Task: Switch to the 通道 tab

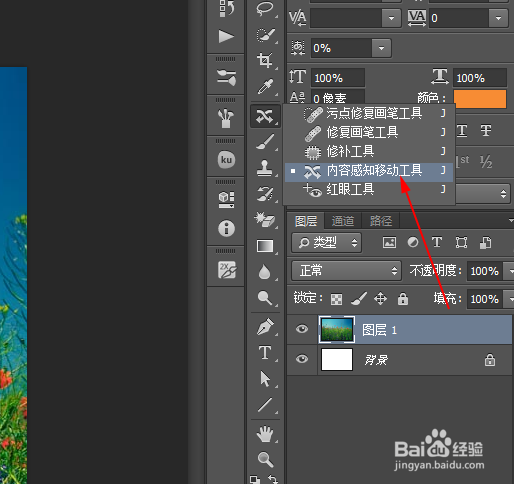Action: click(343, 221)
